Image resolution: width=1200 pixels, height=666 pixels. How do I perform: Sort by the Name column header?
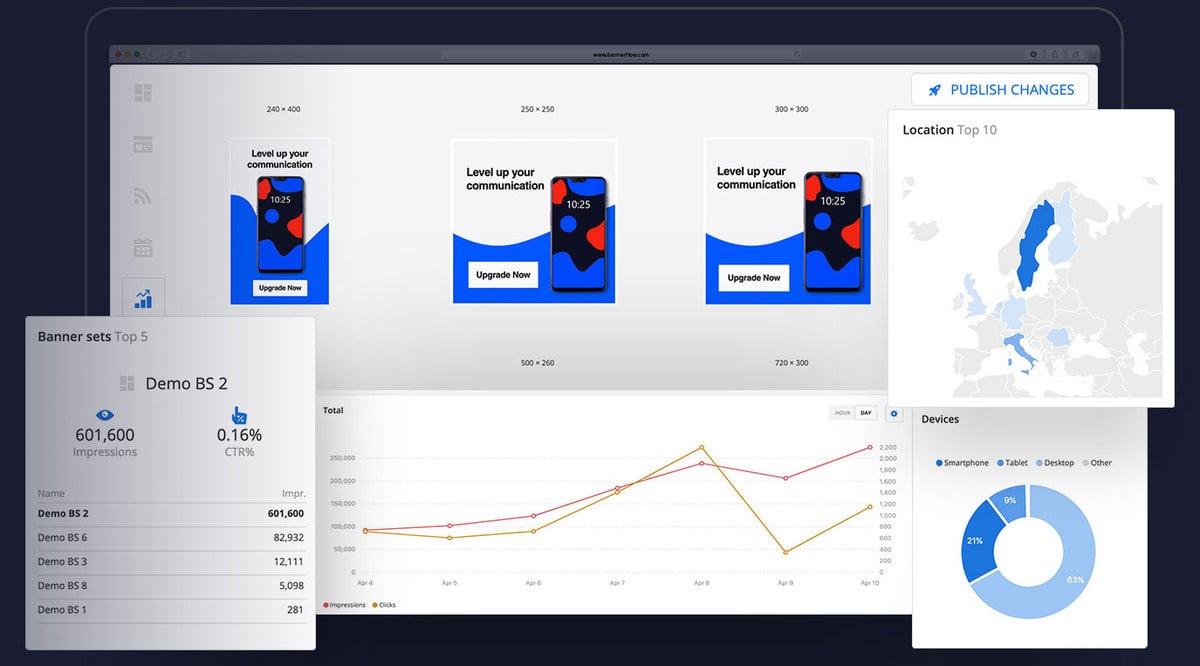coord(51,493)
